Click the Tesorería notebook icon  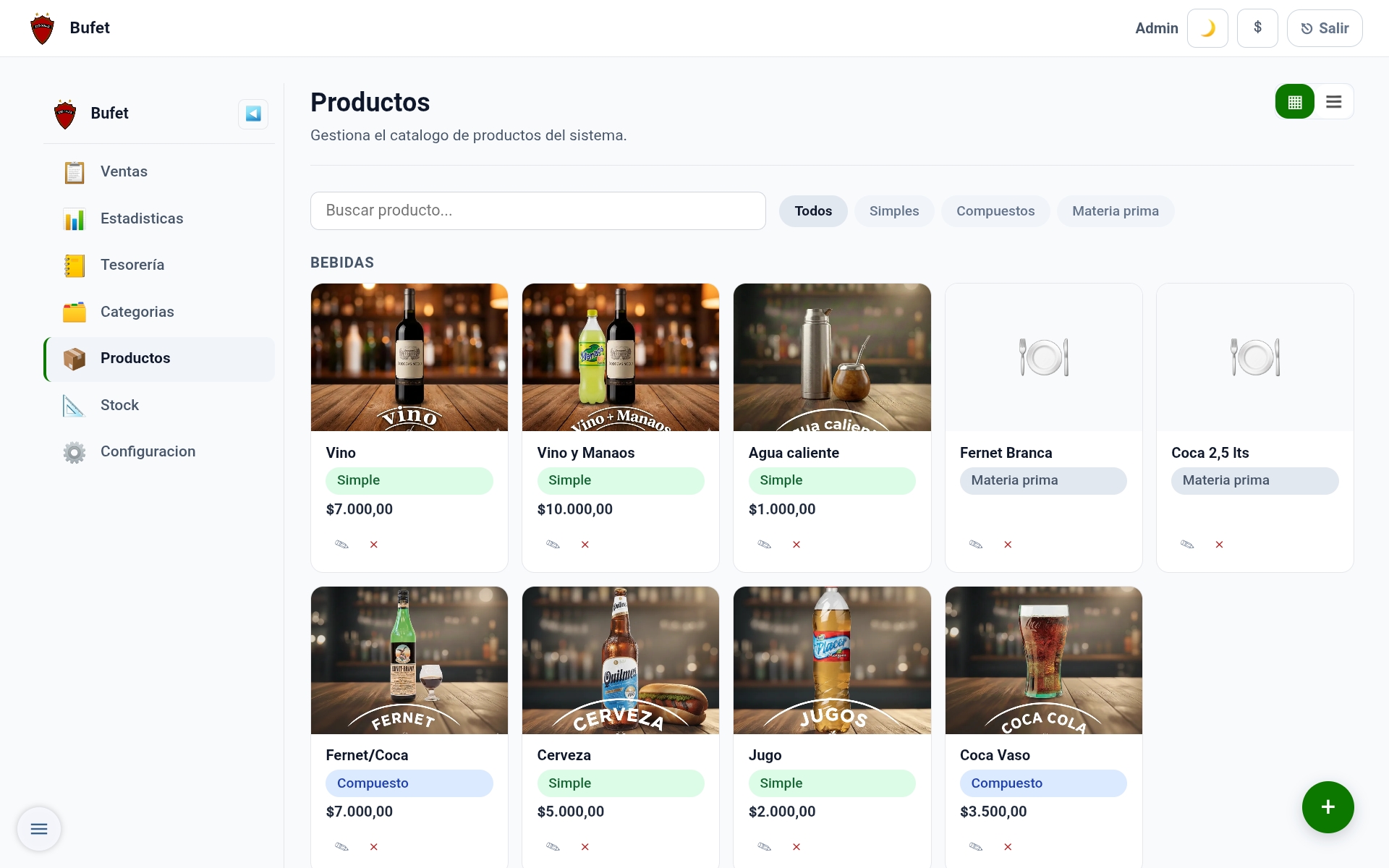click(74, 265)
